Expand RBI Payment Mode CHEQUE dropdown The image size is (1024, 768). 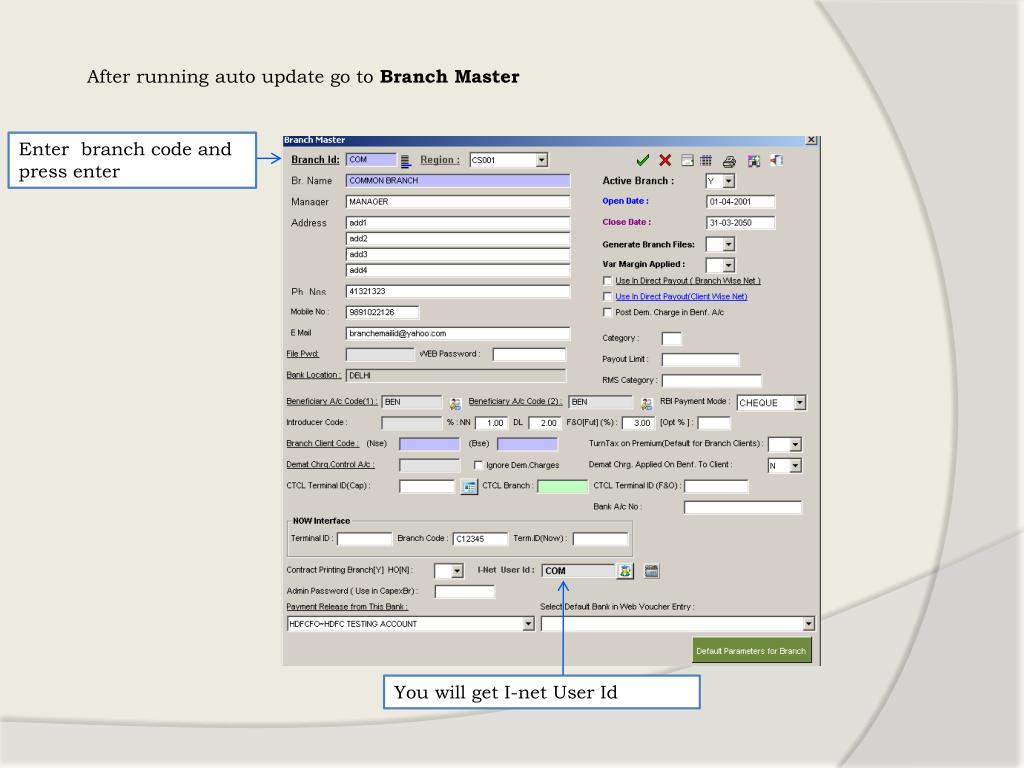[x=799, y=403]
